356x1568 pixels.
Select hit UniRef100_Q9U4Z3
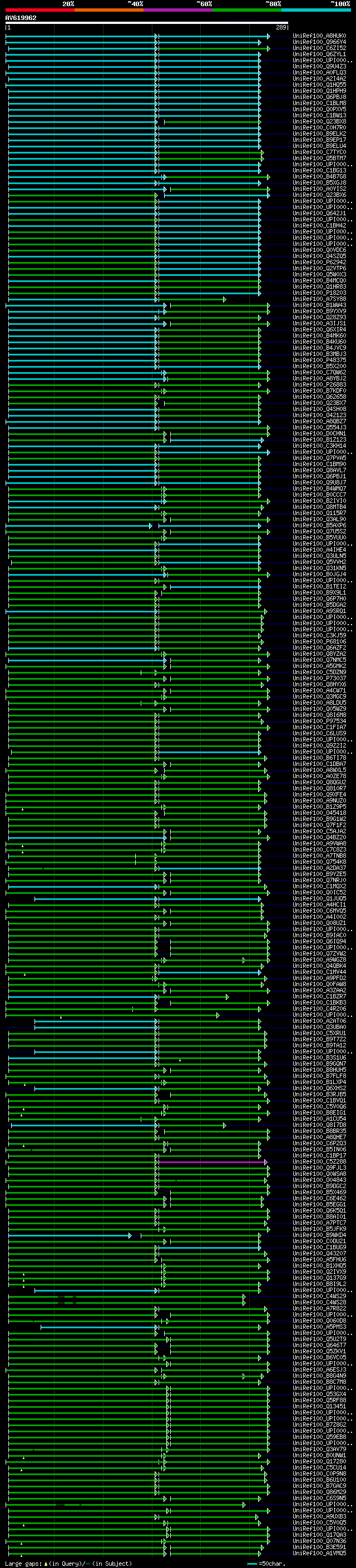pyautogui.click(x=319, y=66)
